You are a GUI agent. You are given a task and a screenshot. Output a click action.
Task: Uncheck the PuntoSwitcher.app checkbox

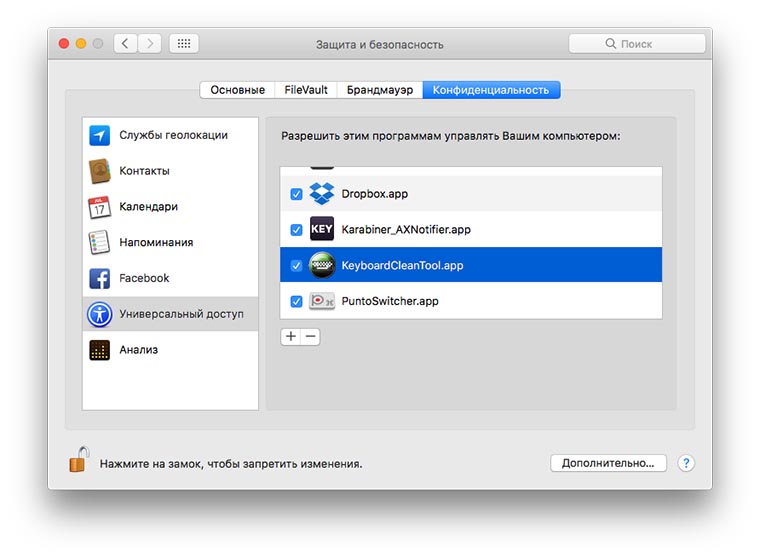tap(296, 301)
